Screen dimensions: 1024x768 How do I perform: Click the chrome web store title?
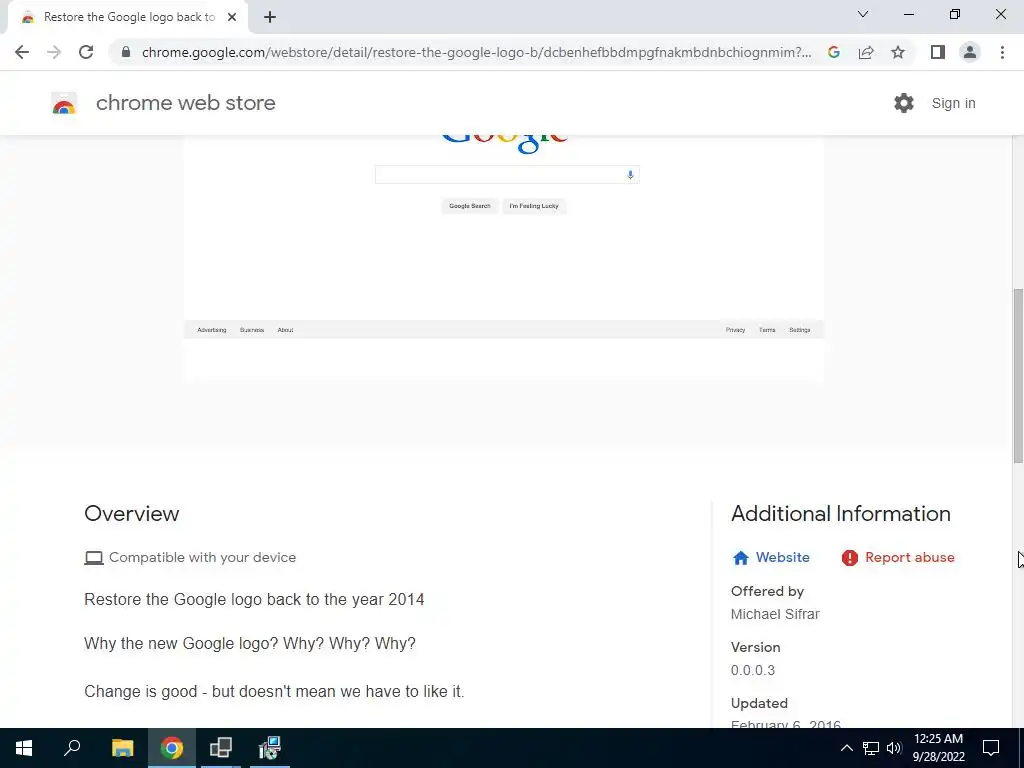coord(185,103)
